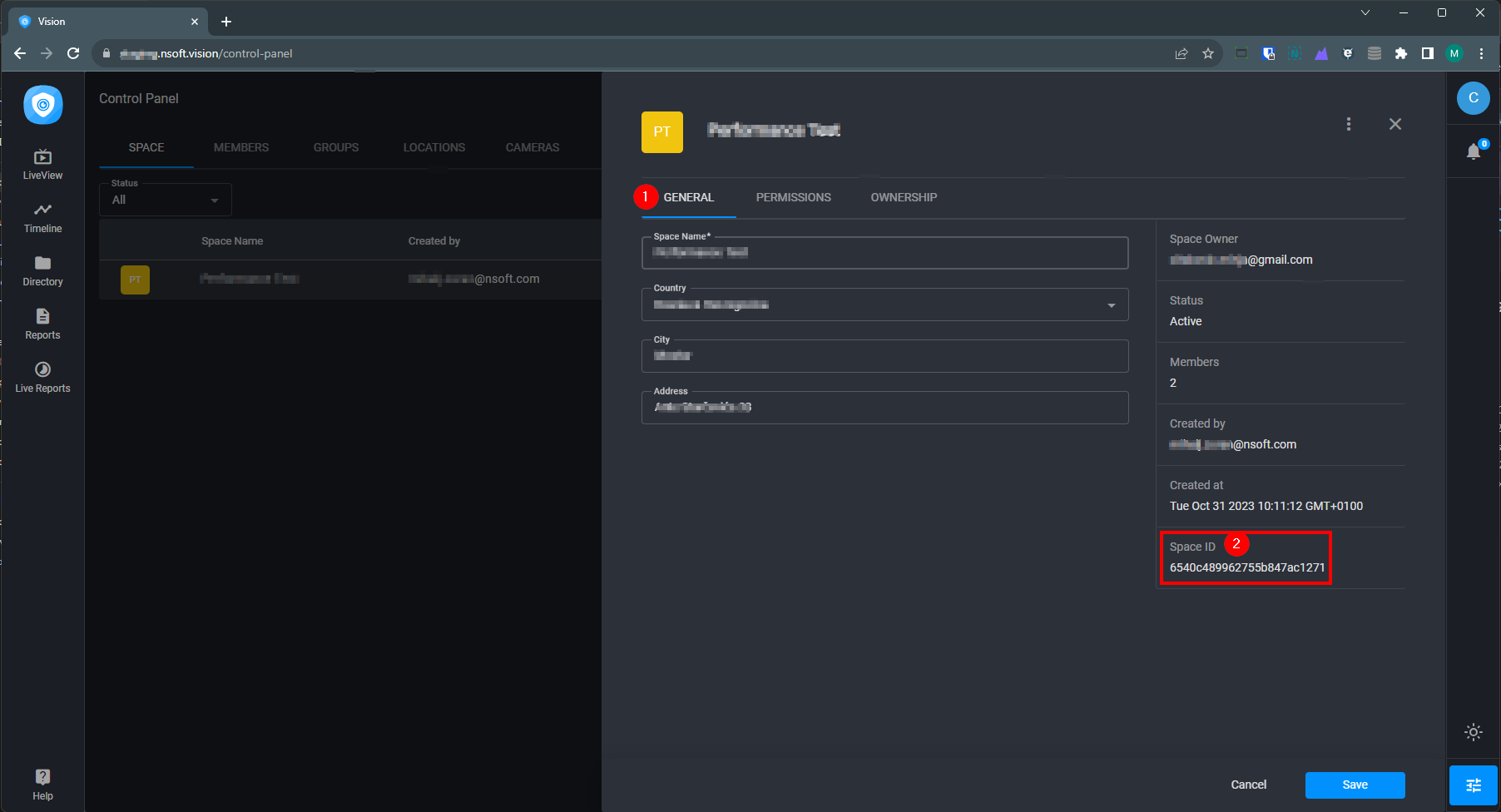Click the site lock icon
Screen dimensions: 1501x812
point(107,53)
